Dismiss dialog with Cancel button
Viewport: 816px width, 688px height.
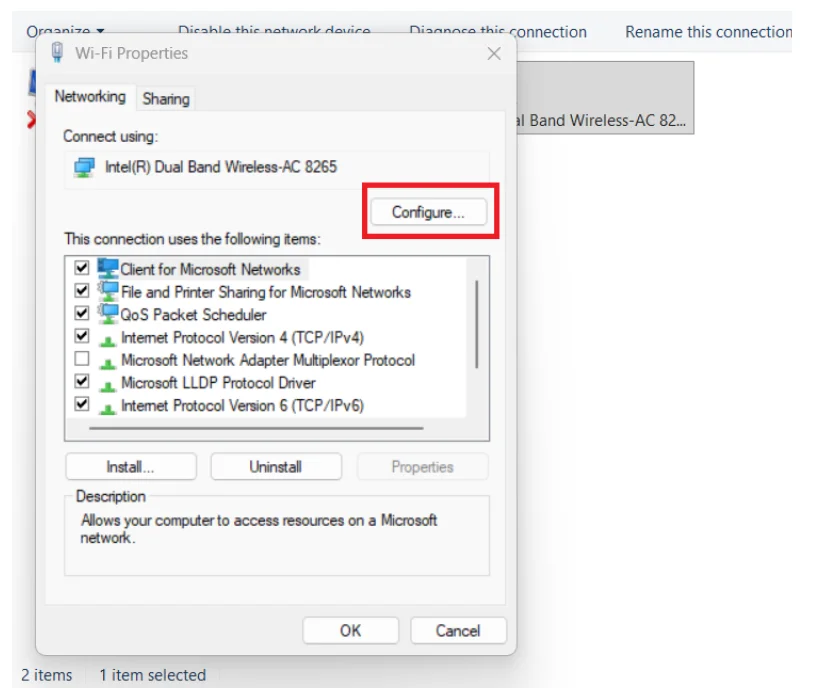point(458,630)
